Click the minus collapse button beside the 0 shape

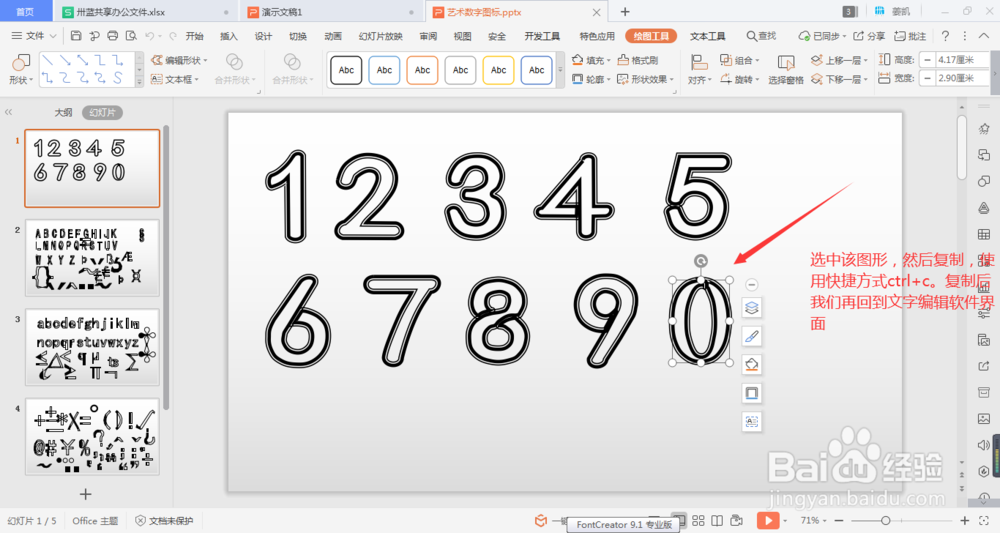pyautogui.click(x=752, y=284)
